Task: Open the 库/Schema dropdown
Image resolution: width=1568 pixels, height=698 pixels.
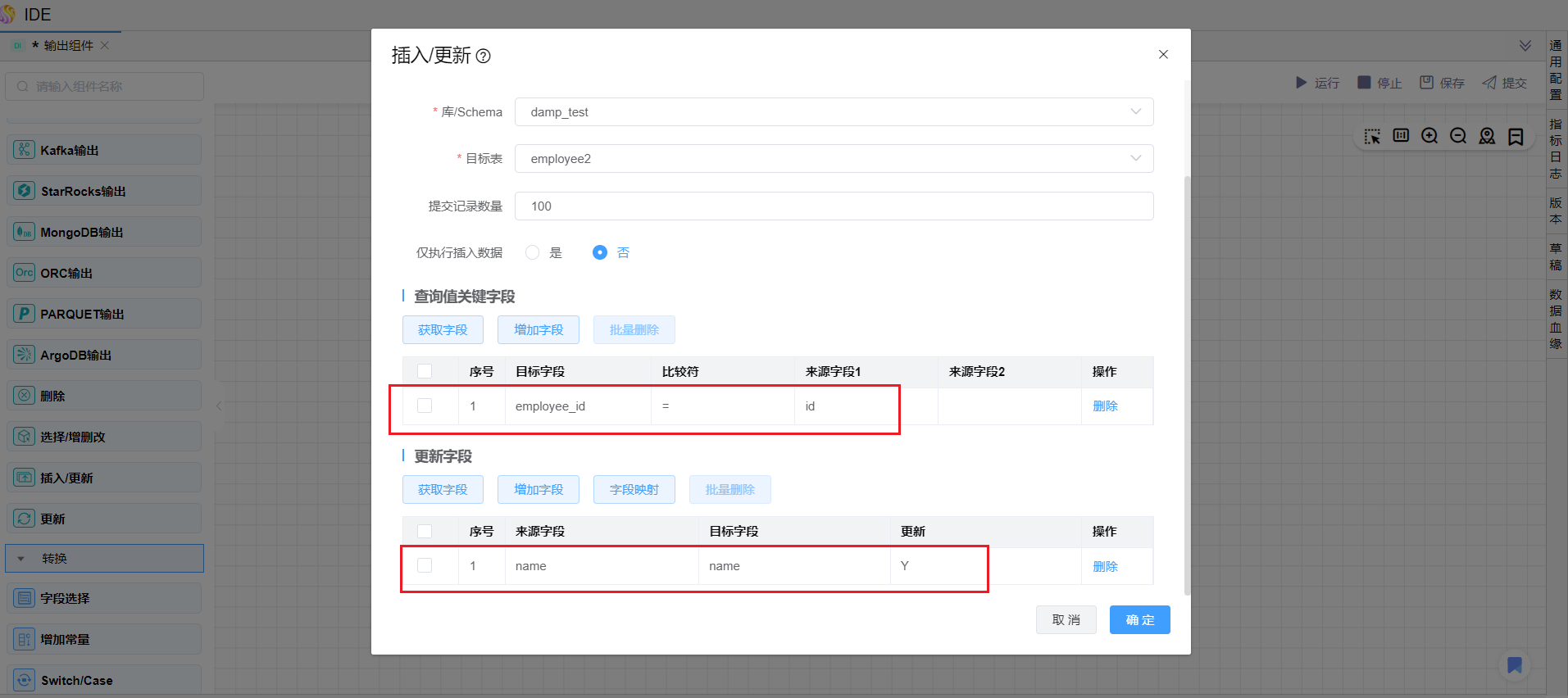Action: click(834, 112)
